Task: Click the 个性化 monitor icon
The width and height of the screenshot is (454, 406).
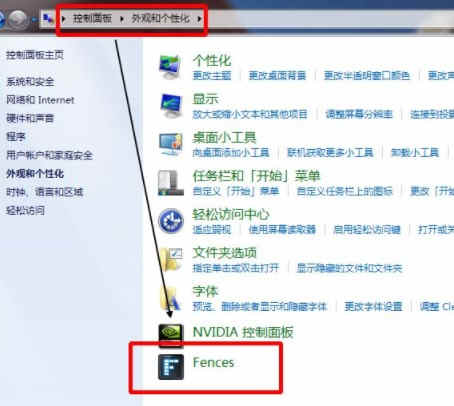Action: [170, 67]
